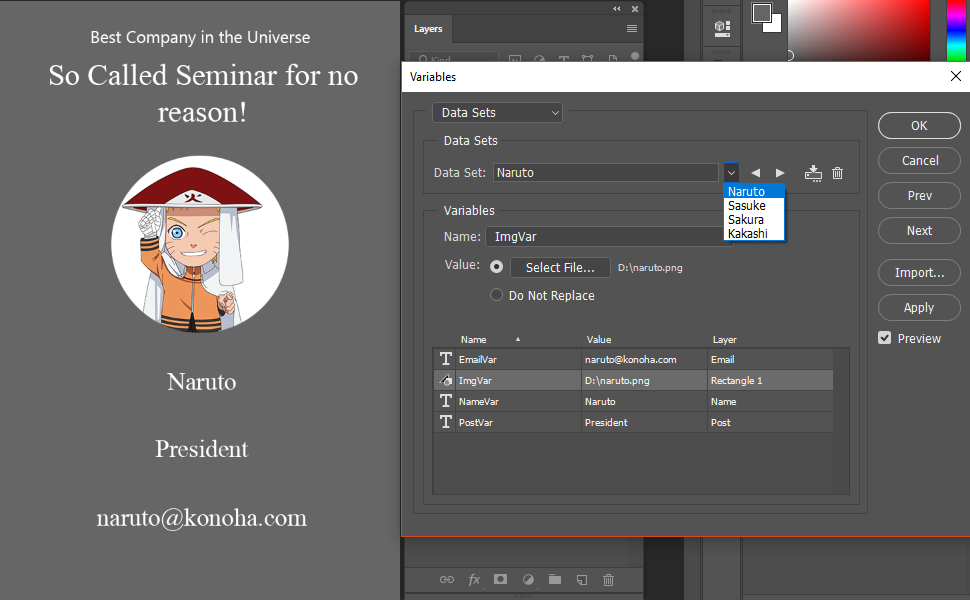Screen dimensions: 970x600
Task: Go to previous data set with left arrow
Action: point(755,173)
